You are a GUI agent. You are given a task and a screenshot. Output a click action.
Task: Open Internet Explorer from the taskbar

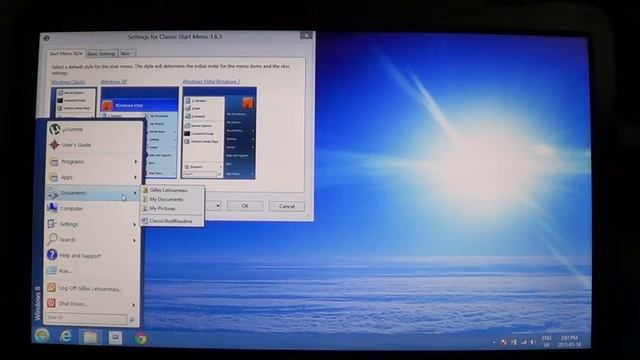pos(66,337)
